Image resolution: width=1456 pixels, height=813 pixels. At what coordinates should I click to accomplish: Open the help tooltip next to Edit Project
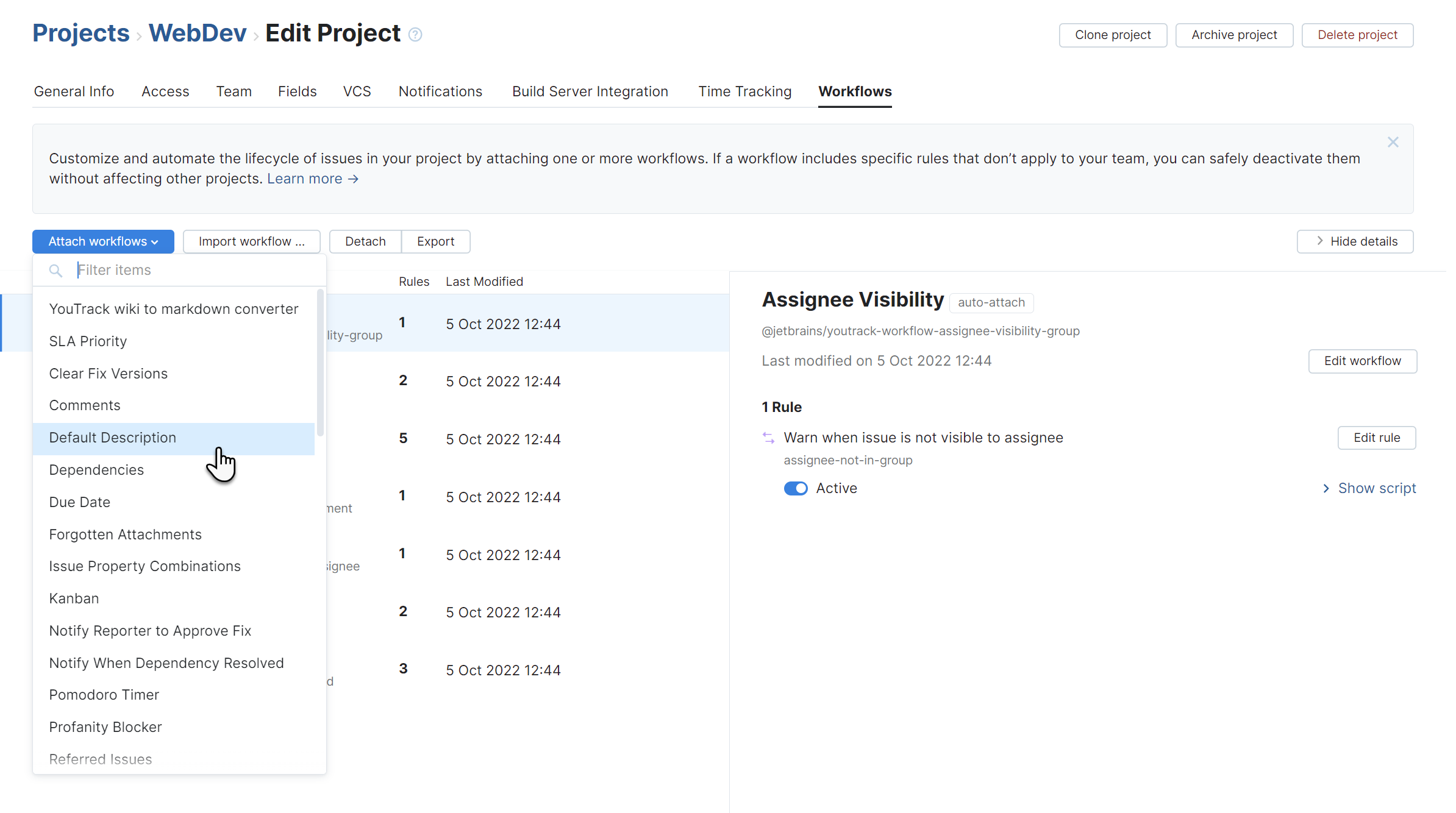click(415, 35)
